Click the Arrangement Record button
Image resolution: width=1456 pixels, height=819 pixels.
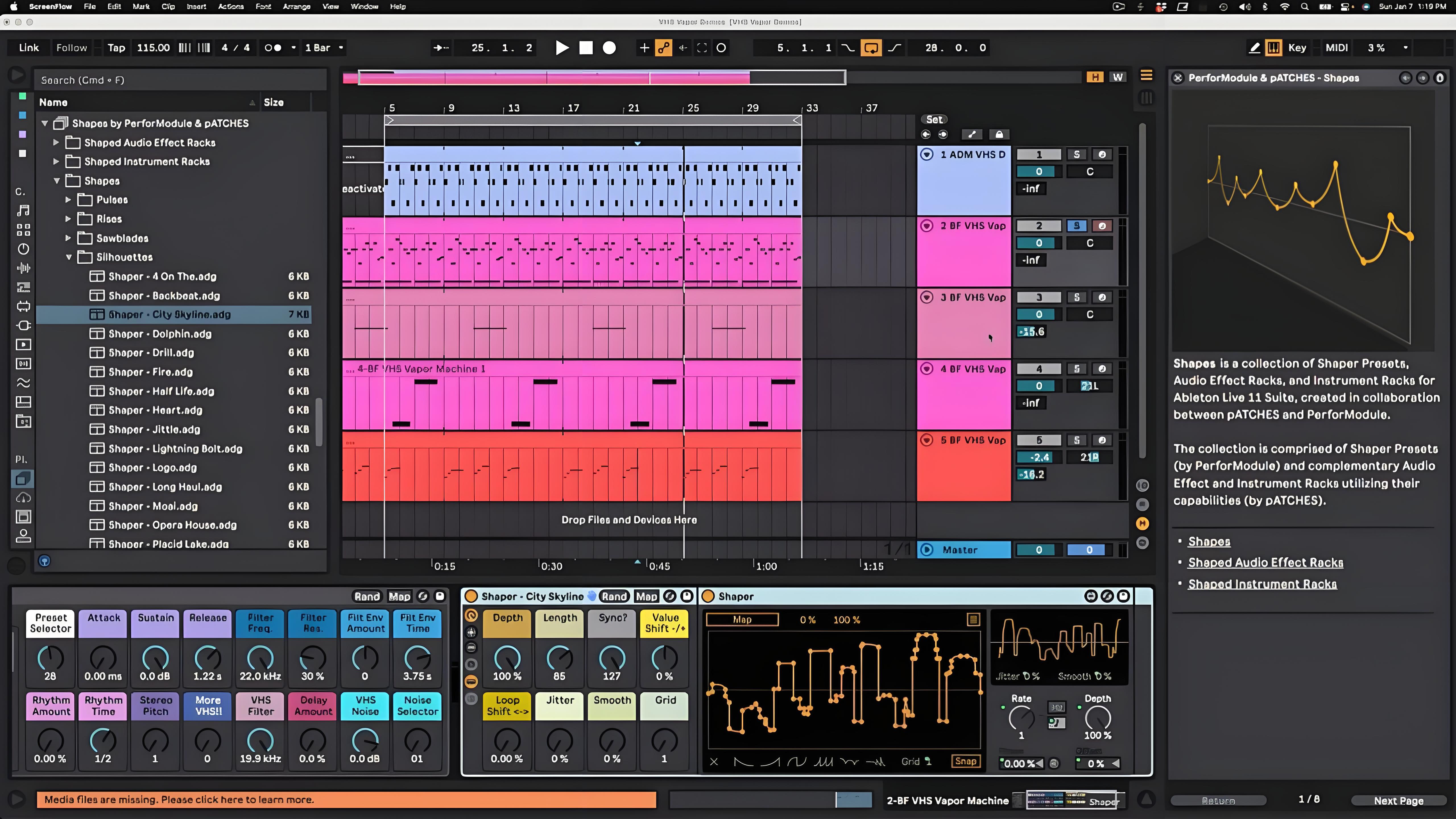point(609,48)
